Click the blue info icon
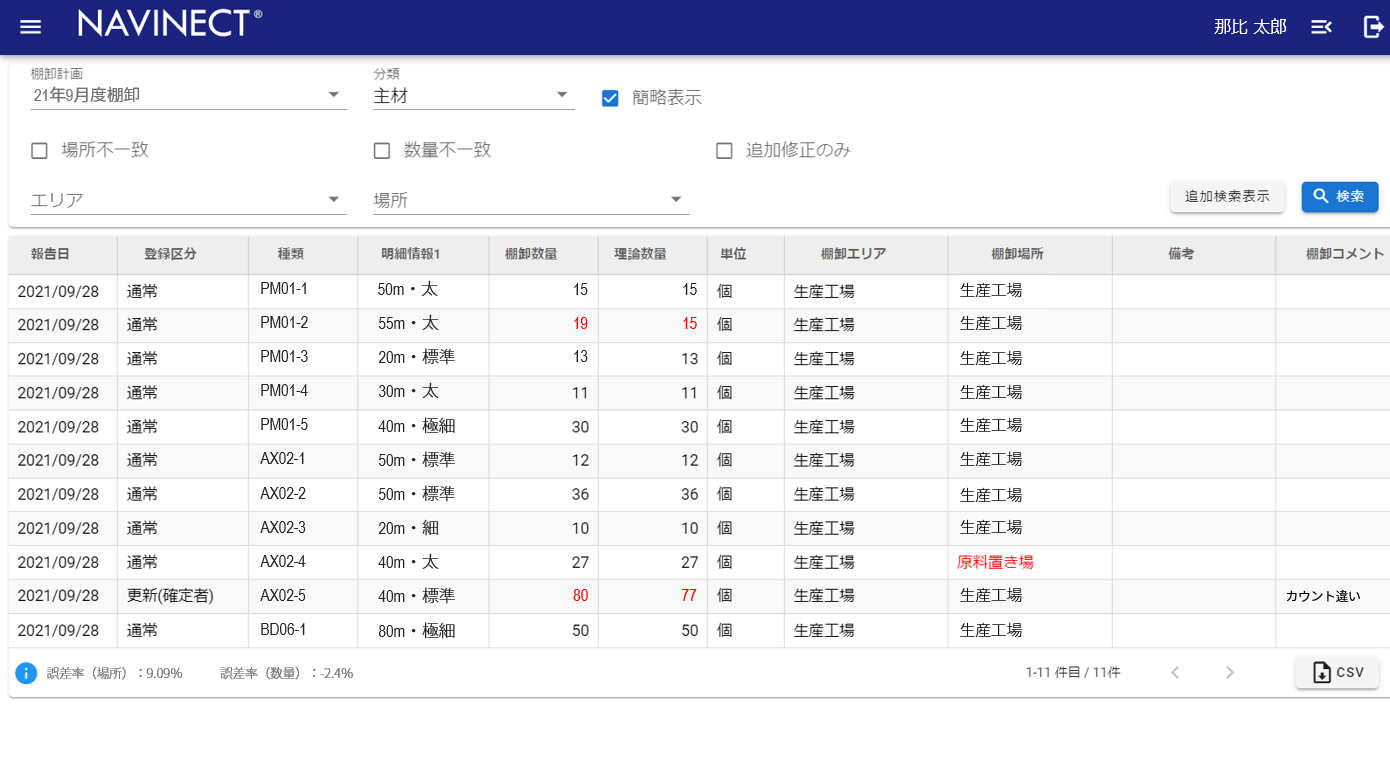This screenshot has height=760, width=1390. click(x=26, y=673)
